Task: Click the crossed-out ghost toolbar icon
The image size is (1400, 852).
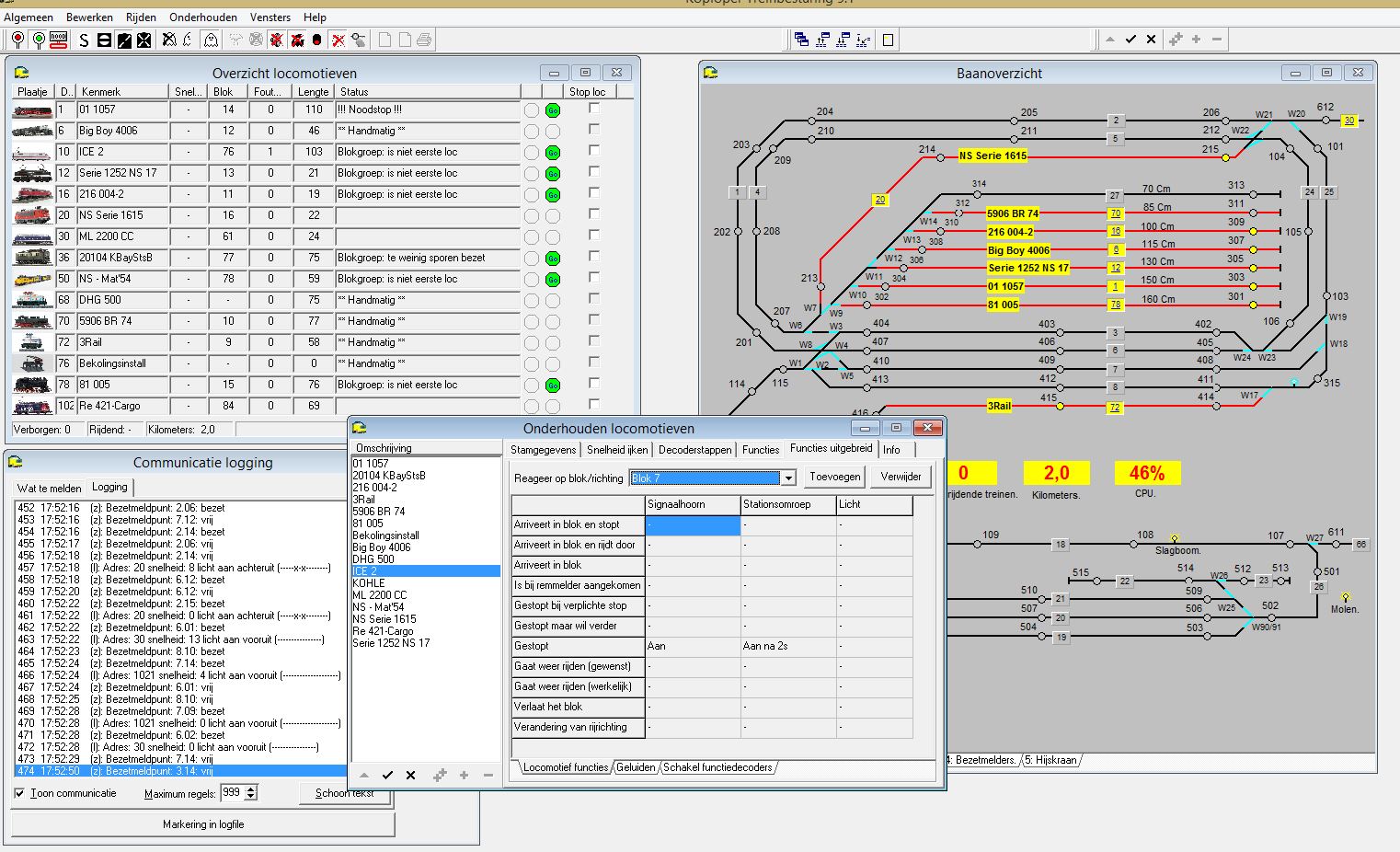Action: pos(169,40)
